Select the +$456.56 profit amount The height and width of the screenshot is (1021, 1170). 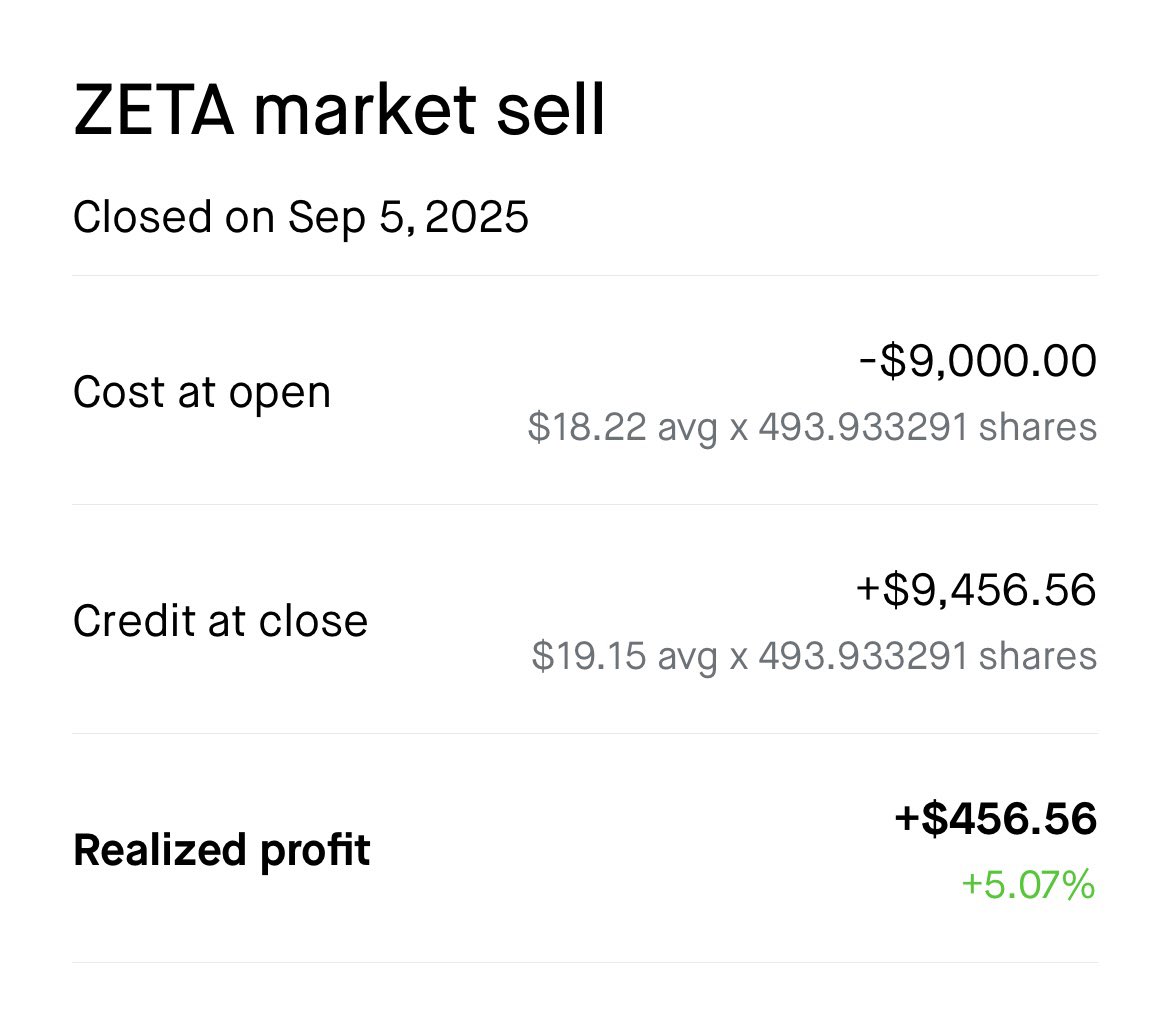point(995,819)
